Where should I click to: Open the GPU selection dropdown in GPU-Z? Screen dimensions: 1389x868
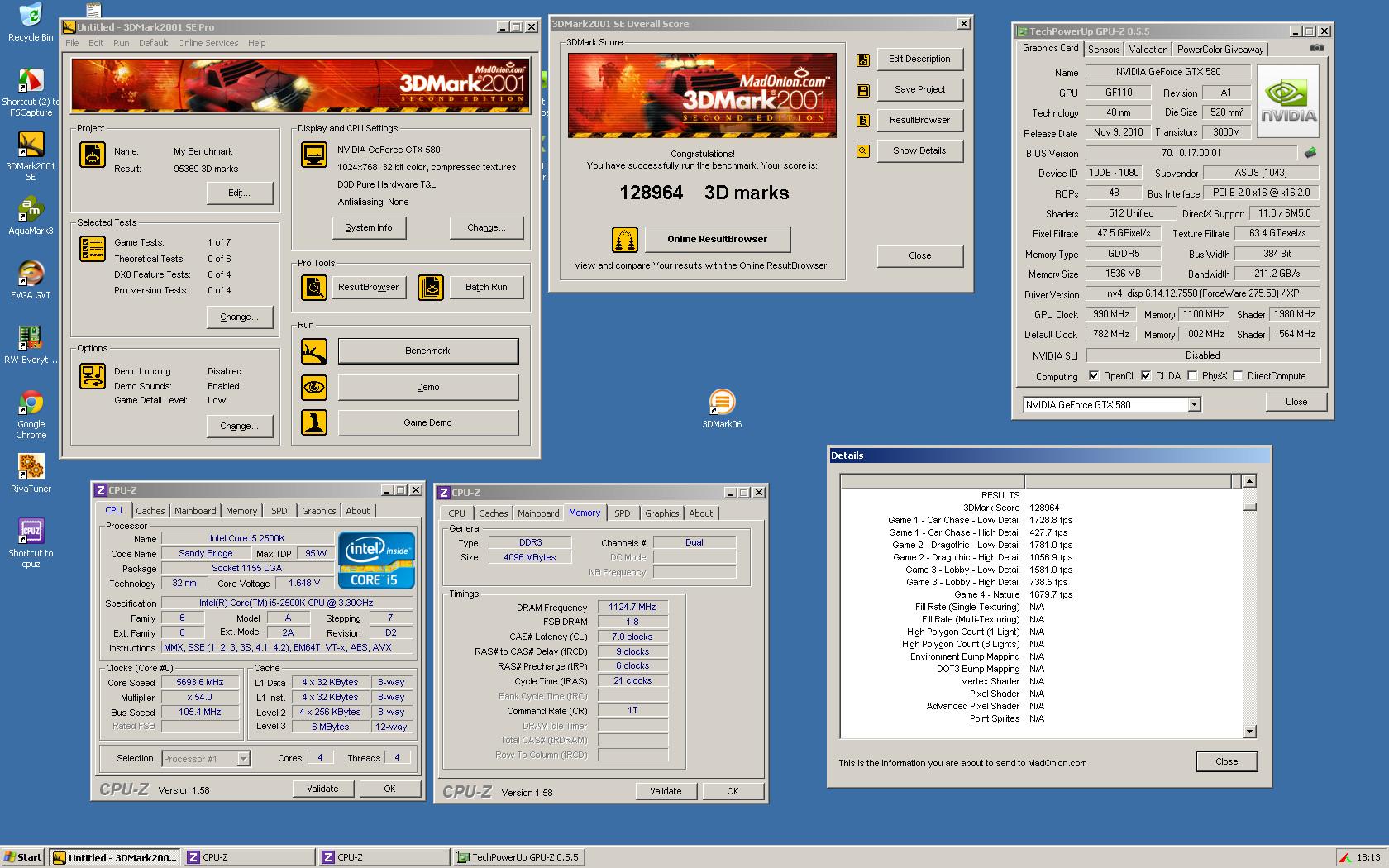[1194, 405]
